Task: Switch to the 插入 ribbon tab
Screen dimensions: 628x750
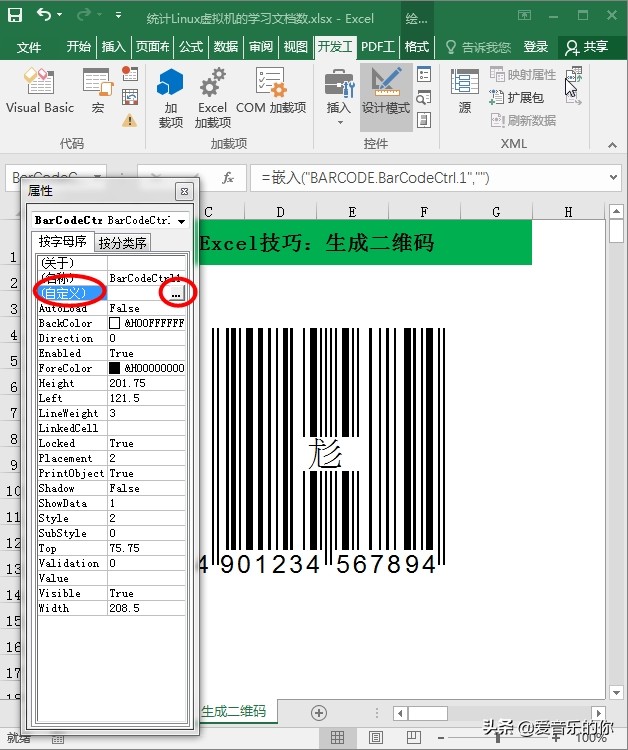Action: [x=113, y=46]
